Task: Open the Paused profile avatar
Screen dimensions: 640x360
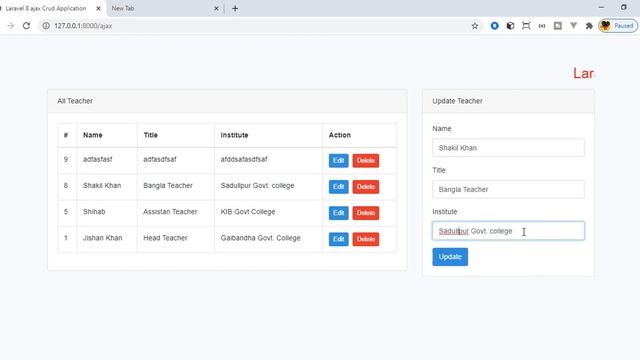Action: pos(618,26)
